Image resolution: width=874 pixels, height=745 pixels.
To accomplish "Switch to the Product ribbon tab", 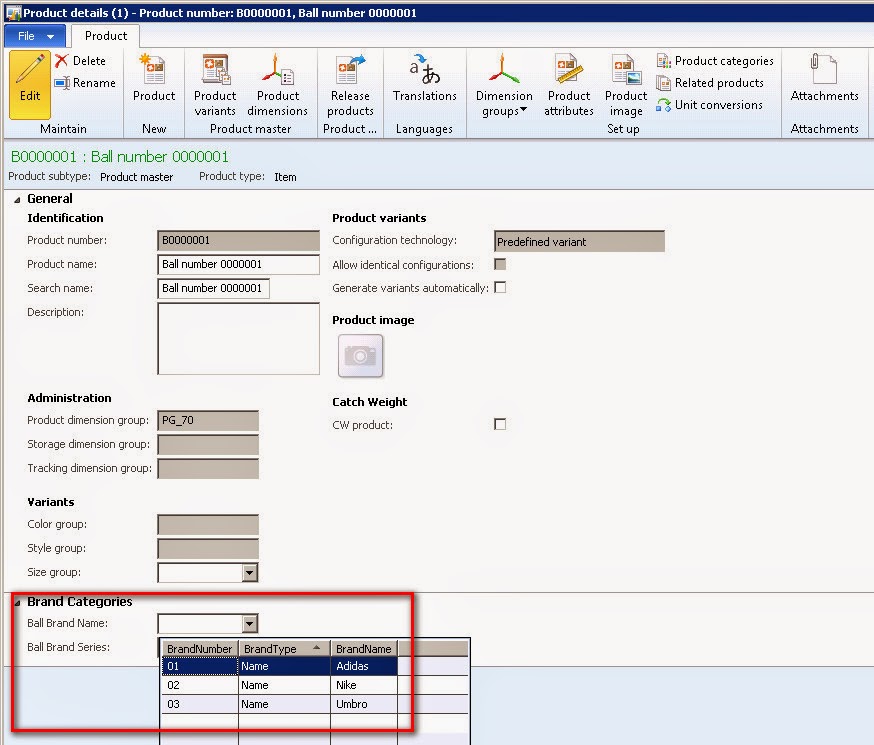I will (x=104, y=34).
